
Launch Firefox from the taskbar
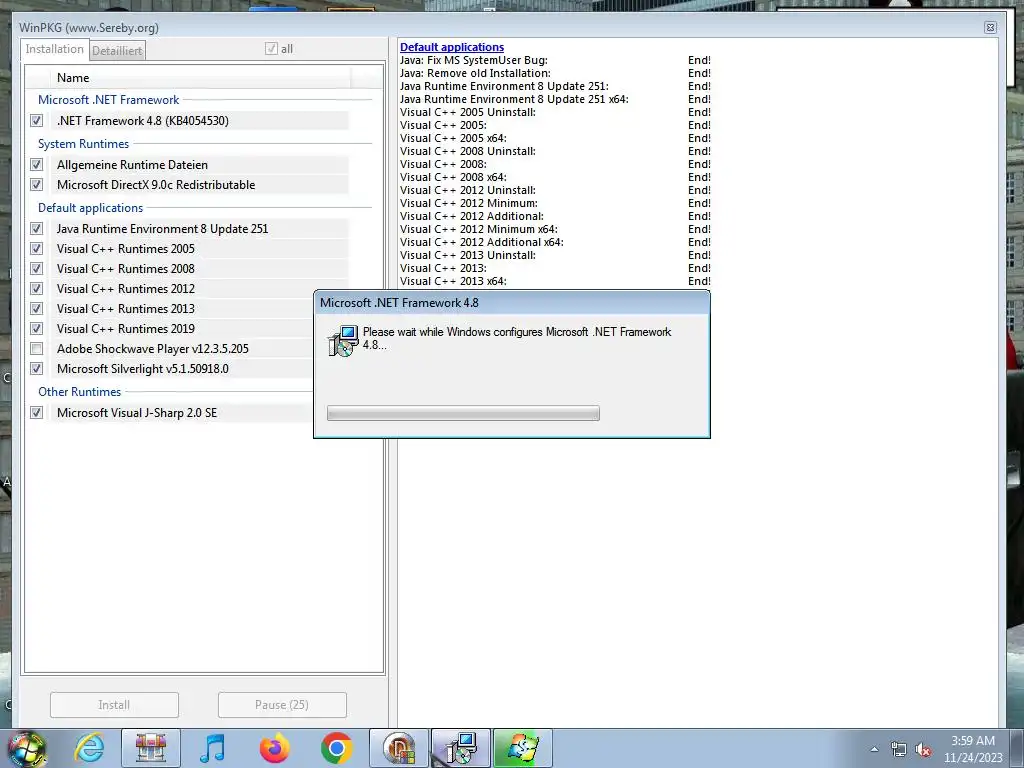pyautogui.click(x=274, y=748)
